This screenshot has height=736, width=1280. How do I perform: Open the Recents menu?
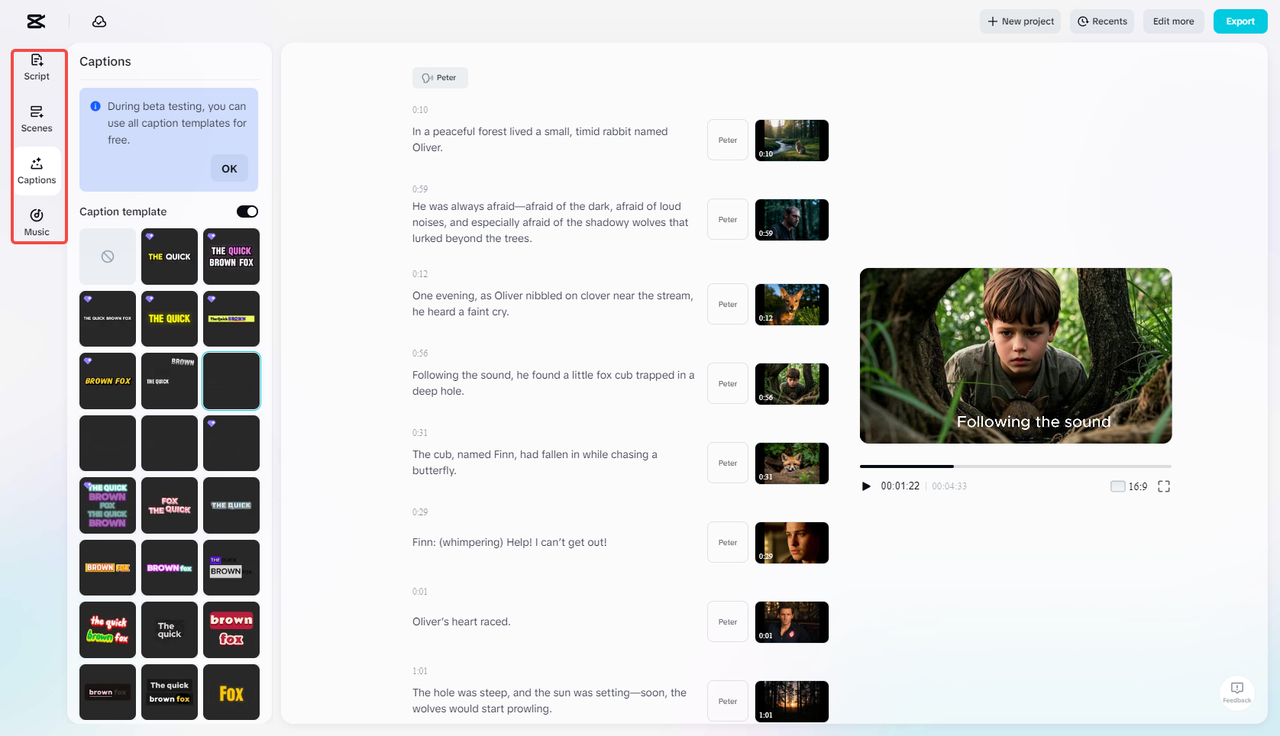pyautogui.click(x=1101, y=21)
